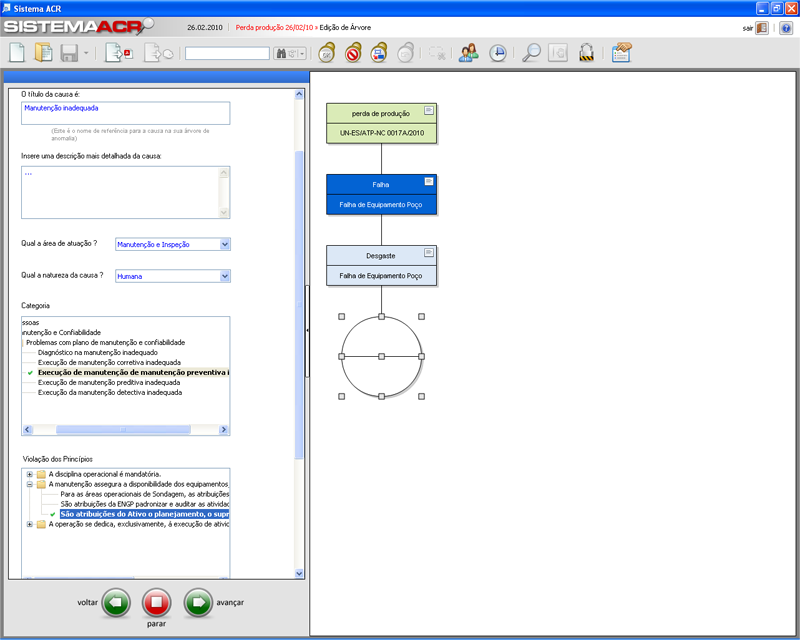Select Para as áreas operacionais de Sondagem item

click(144, 494)
